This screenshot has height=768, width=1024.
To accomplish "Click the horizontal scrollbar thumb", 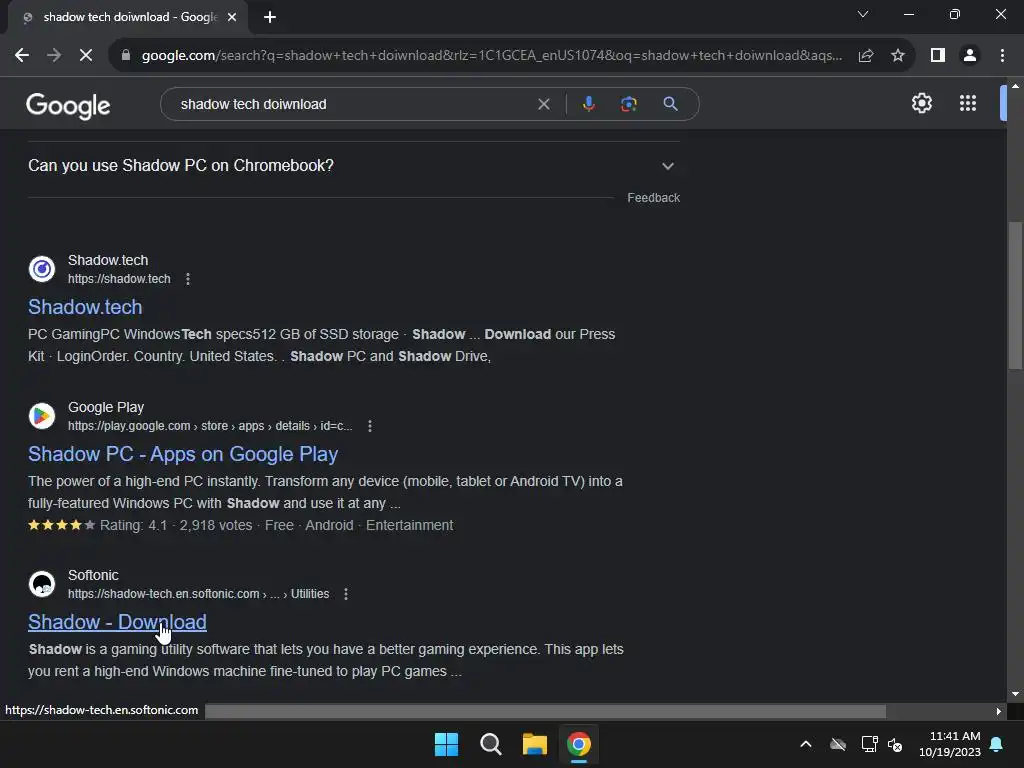I will click(545, 711).
